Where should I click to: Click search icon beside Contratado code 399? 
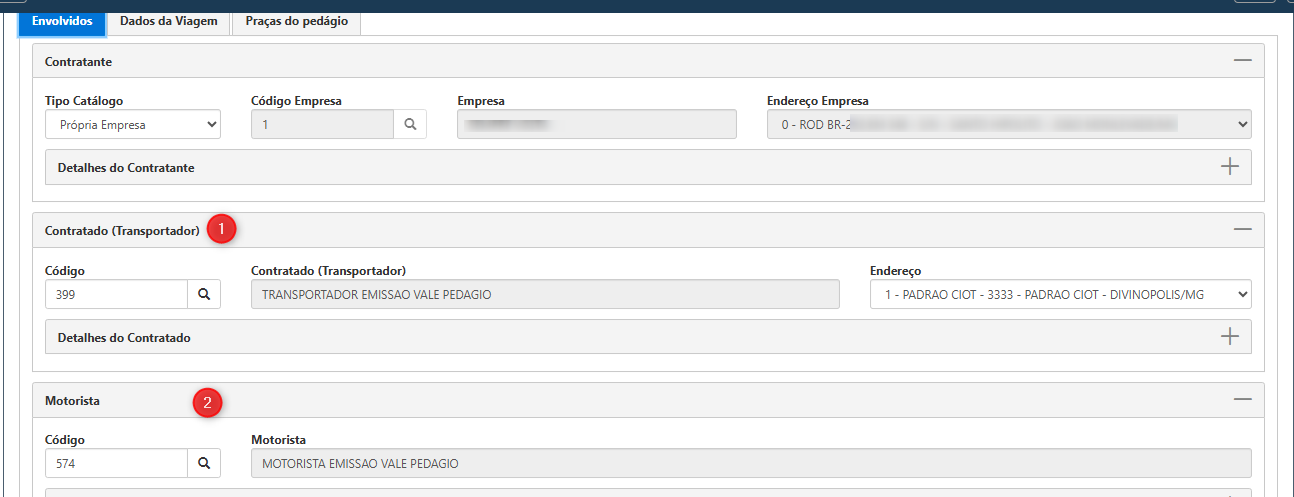click(x=204, y=294)
